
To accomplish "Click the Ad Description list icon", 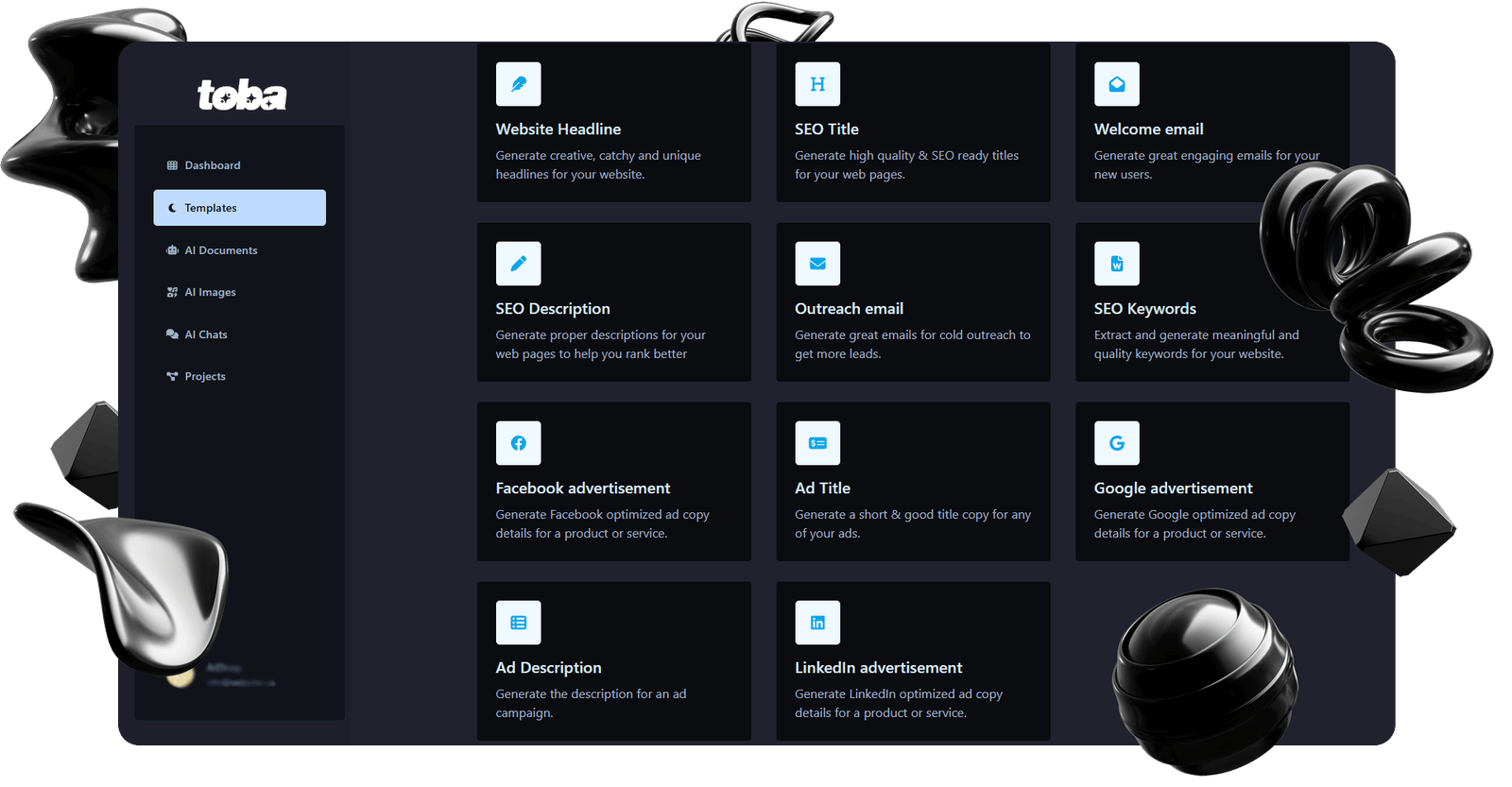I will 518,623.
